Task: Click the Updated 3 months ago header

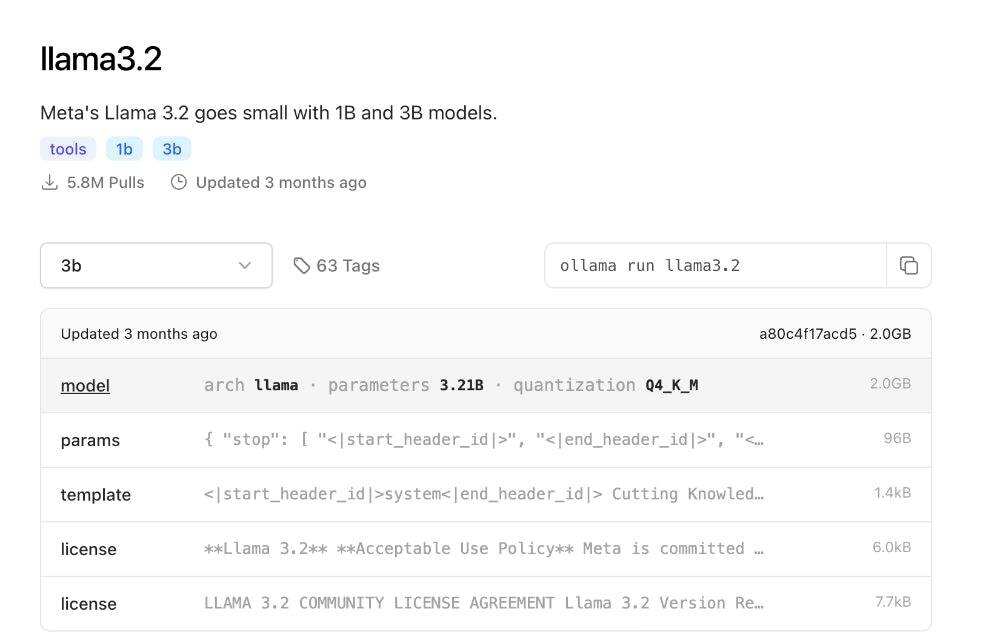Action: [139, 334]
